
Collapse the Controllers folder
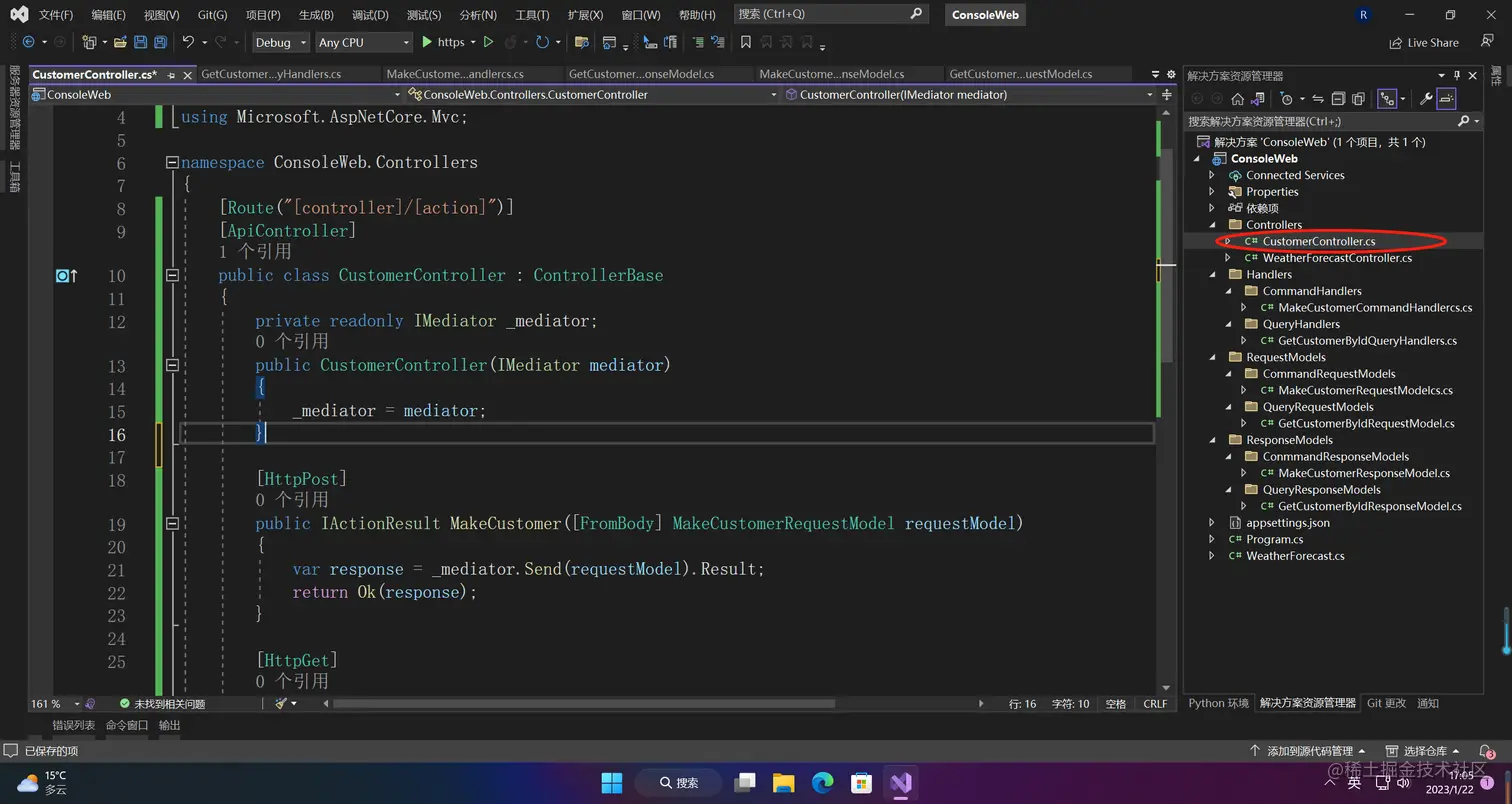[x=1212, y=225]
